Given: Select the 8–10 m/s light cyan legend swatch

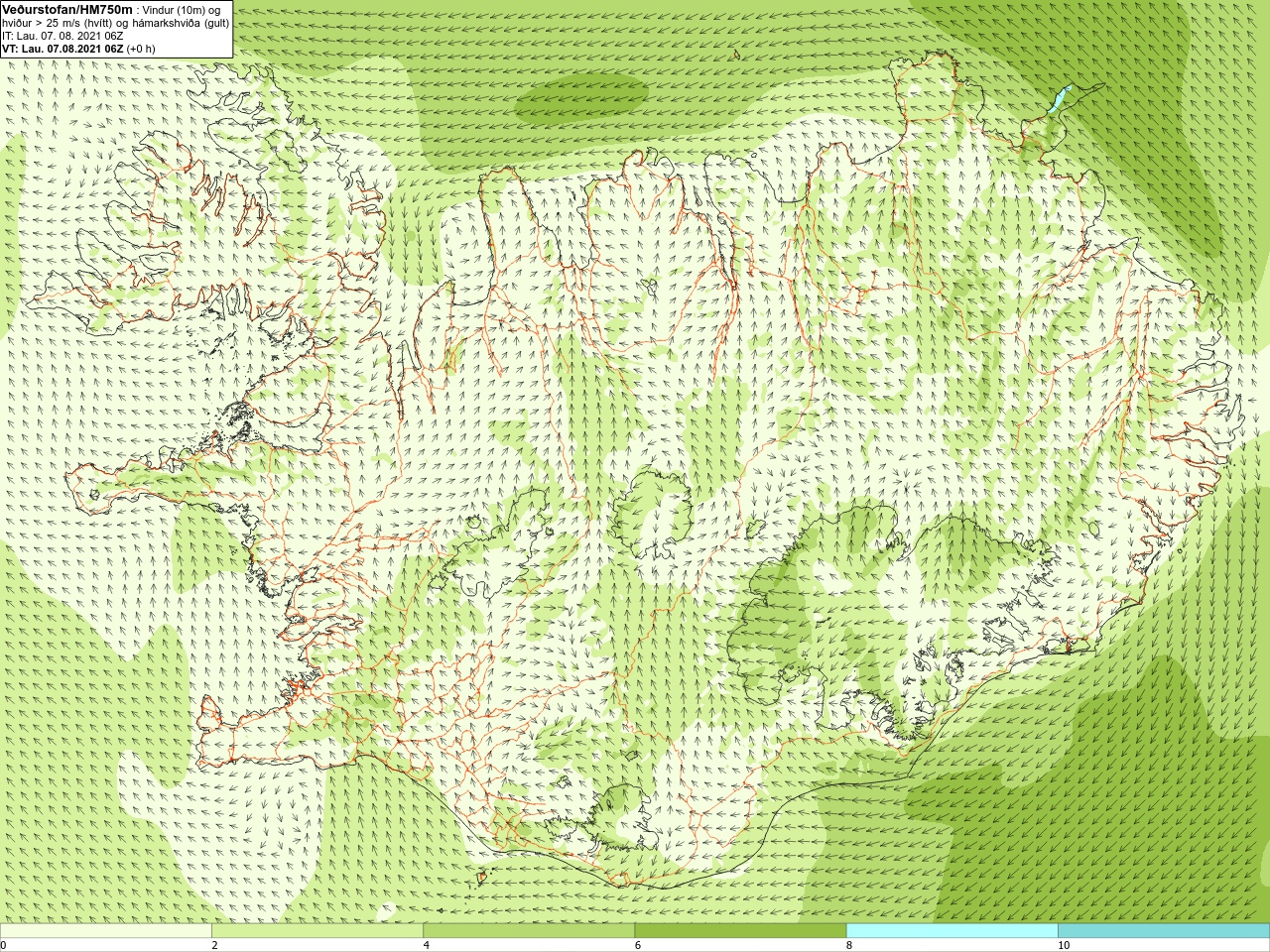Looking at the screenshot, I should point(952,931).
